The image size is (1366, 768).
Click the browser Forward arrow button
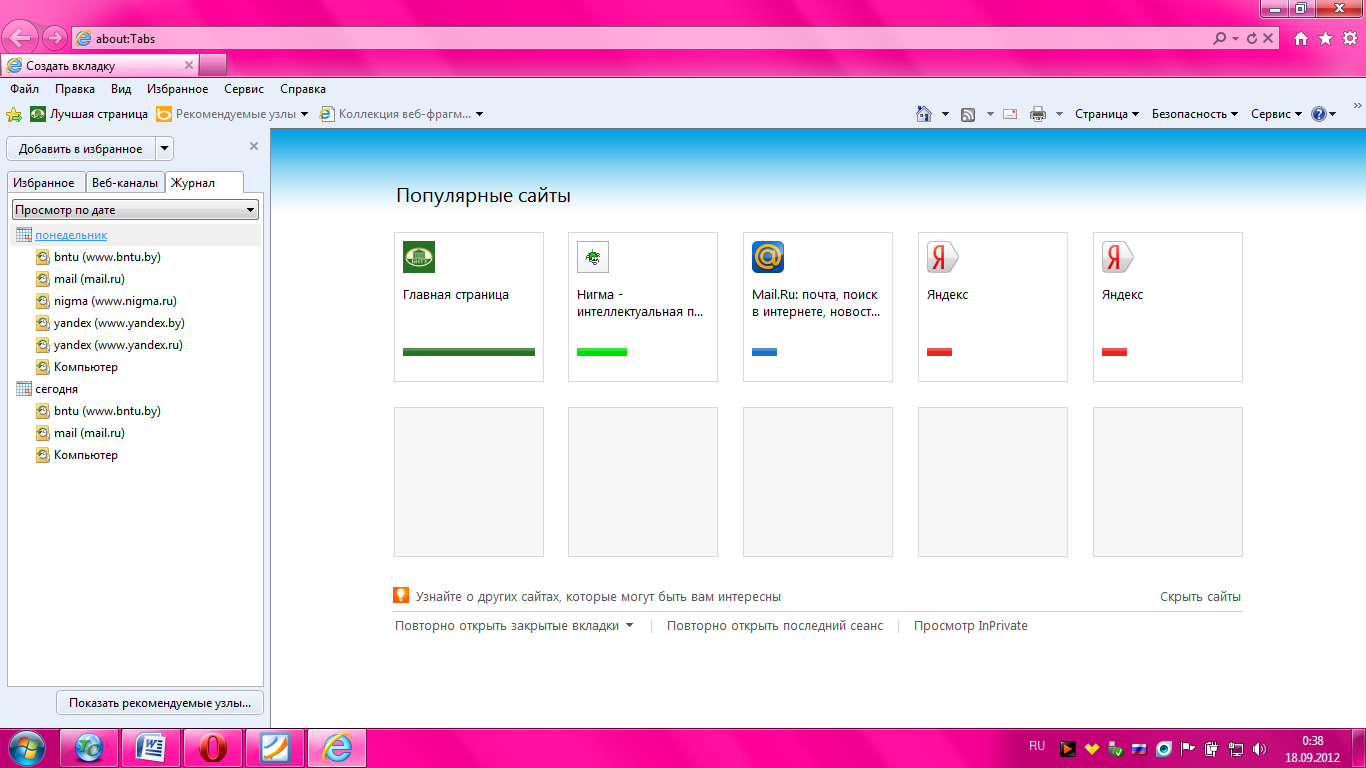[56, 39]
